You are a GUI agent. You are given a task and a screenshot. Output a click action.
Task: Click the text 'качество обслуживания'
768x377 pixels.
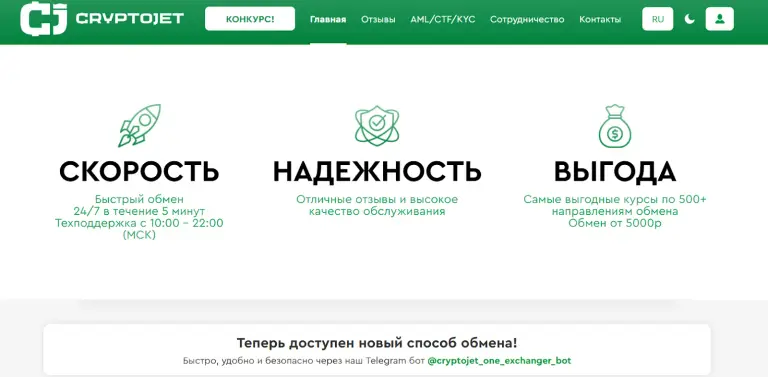pyautogui.click(x=377, y=212)
